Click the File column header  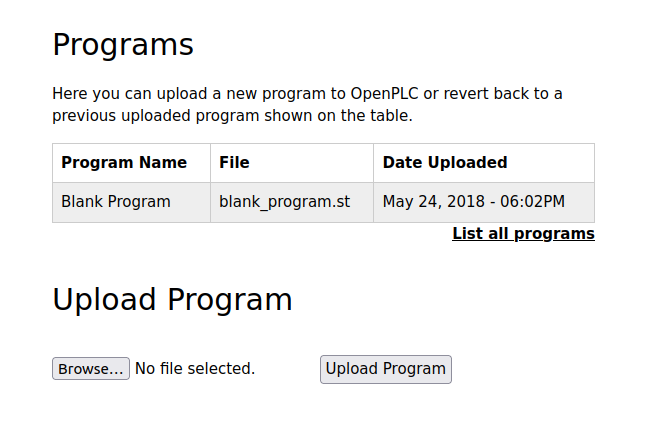pos(234,163)
